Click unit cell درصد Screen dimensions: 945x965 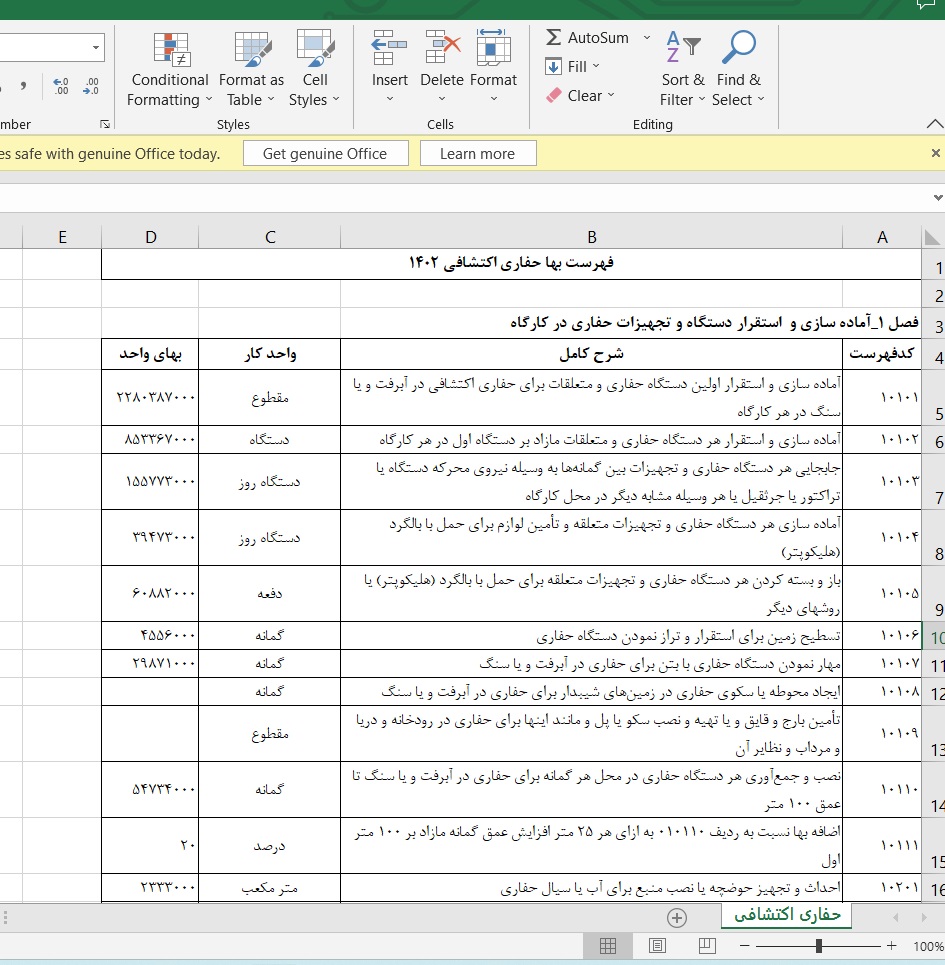tap(269, 846)
